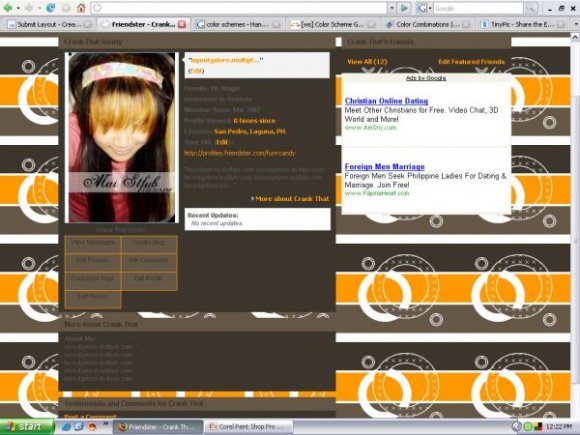Click the Edit Profile button

149,281
